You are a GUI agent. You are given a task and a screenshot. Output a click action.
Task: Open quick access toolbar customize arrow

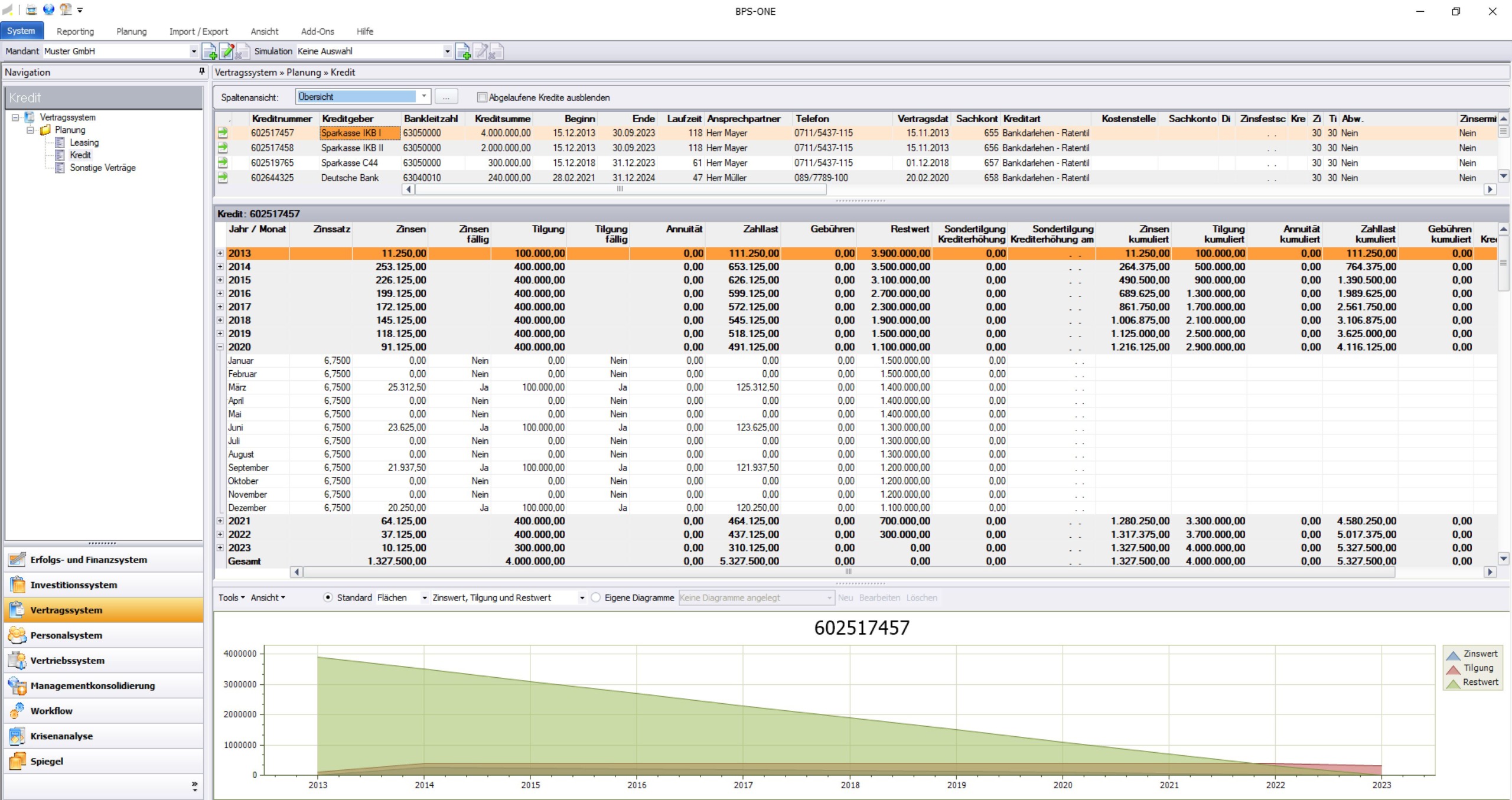pyautogui.click(x=80, y=10)
